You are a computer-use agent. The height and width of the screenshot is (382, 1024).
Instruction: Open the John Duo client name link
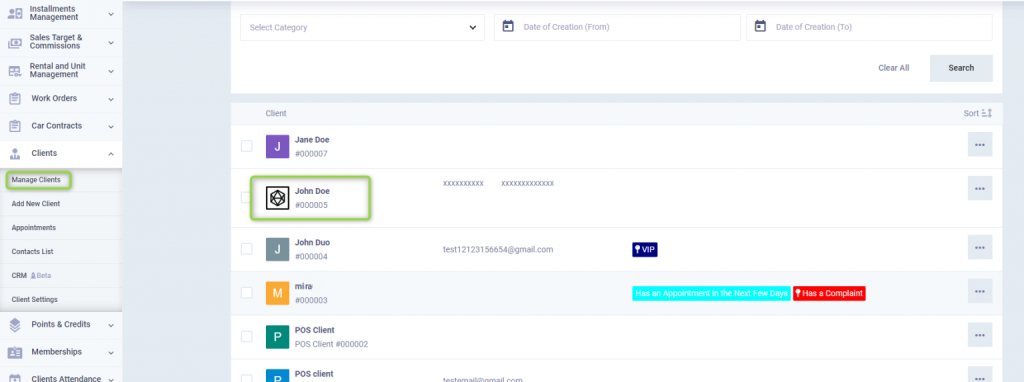[x=312, y=242]
